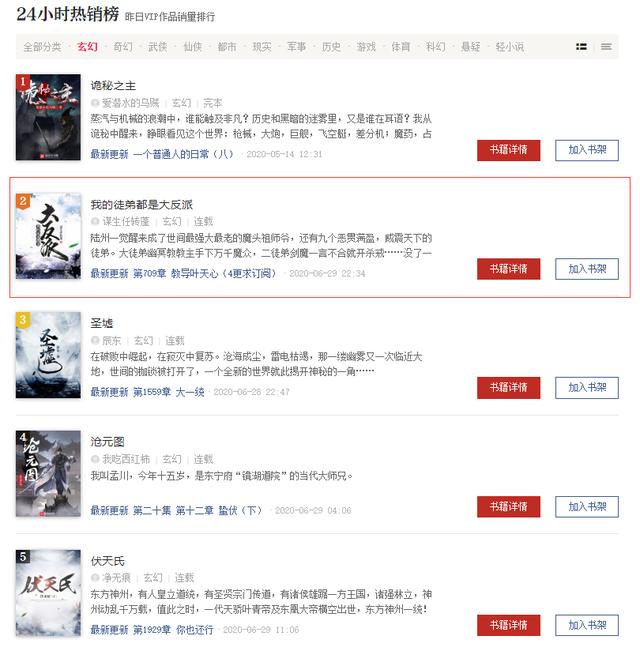Click author icon beside 辰东
This screenshot has height=651, width=640.
tap(95, 340)
